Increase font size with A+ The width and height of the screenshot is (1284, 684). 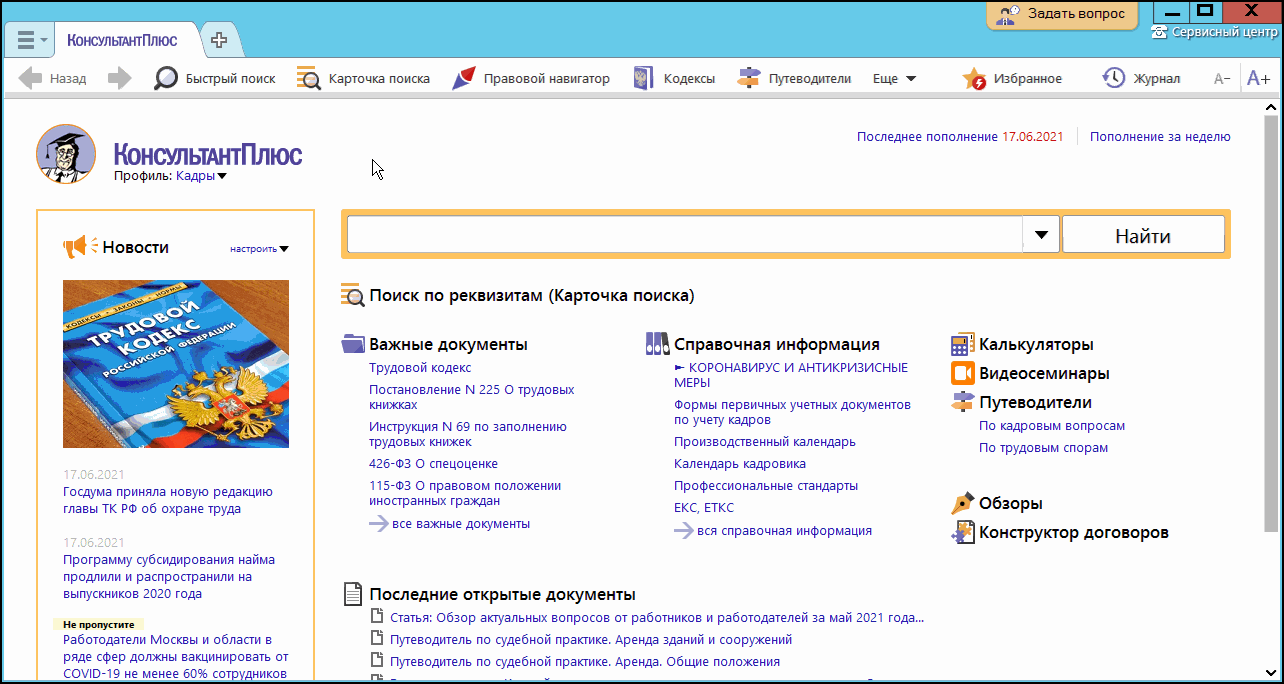[1258, 78]
